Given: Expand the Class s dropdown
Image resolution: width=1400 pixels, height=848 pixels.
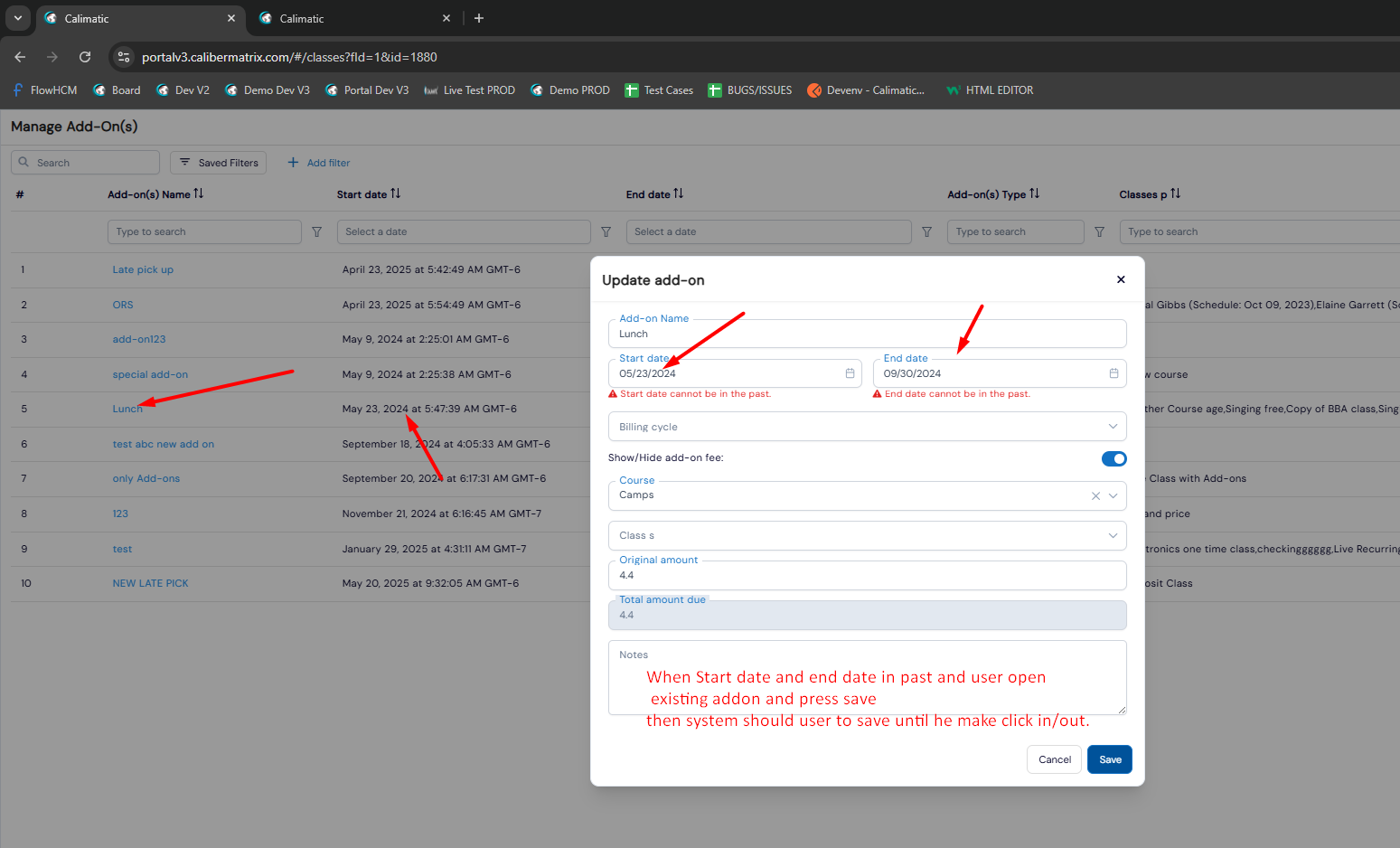Looking at the screenshot, I should 867,535.
